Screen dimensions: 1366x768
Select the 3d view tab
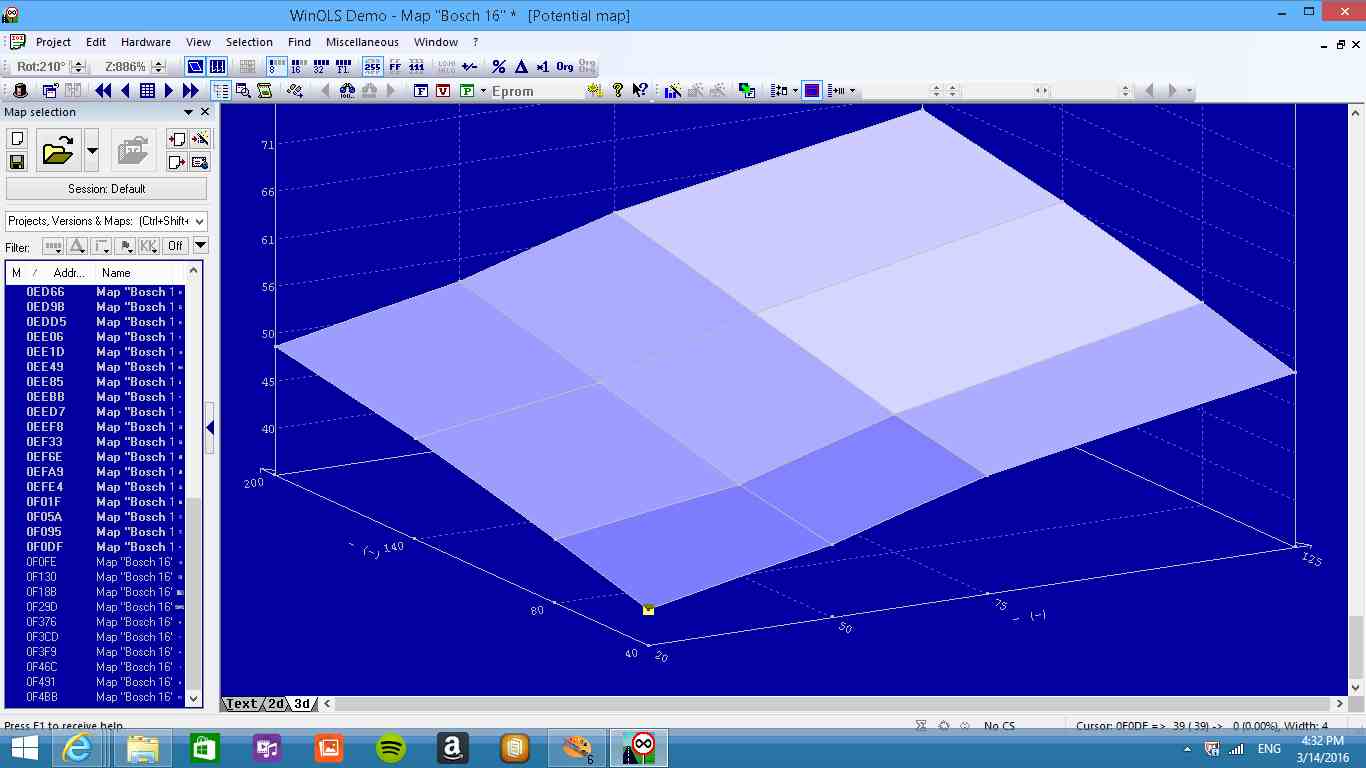302,704
